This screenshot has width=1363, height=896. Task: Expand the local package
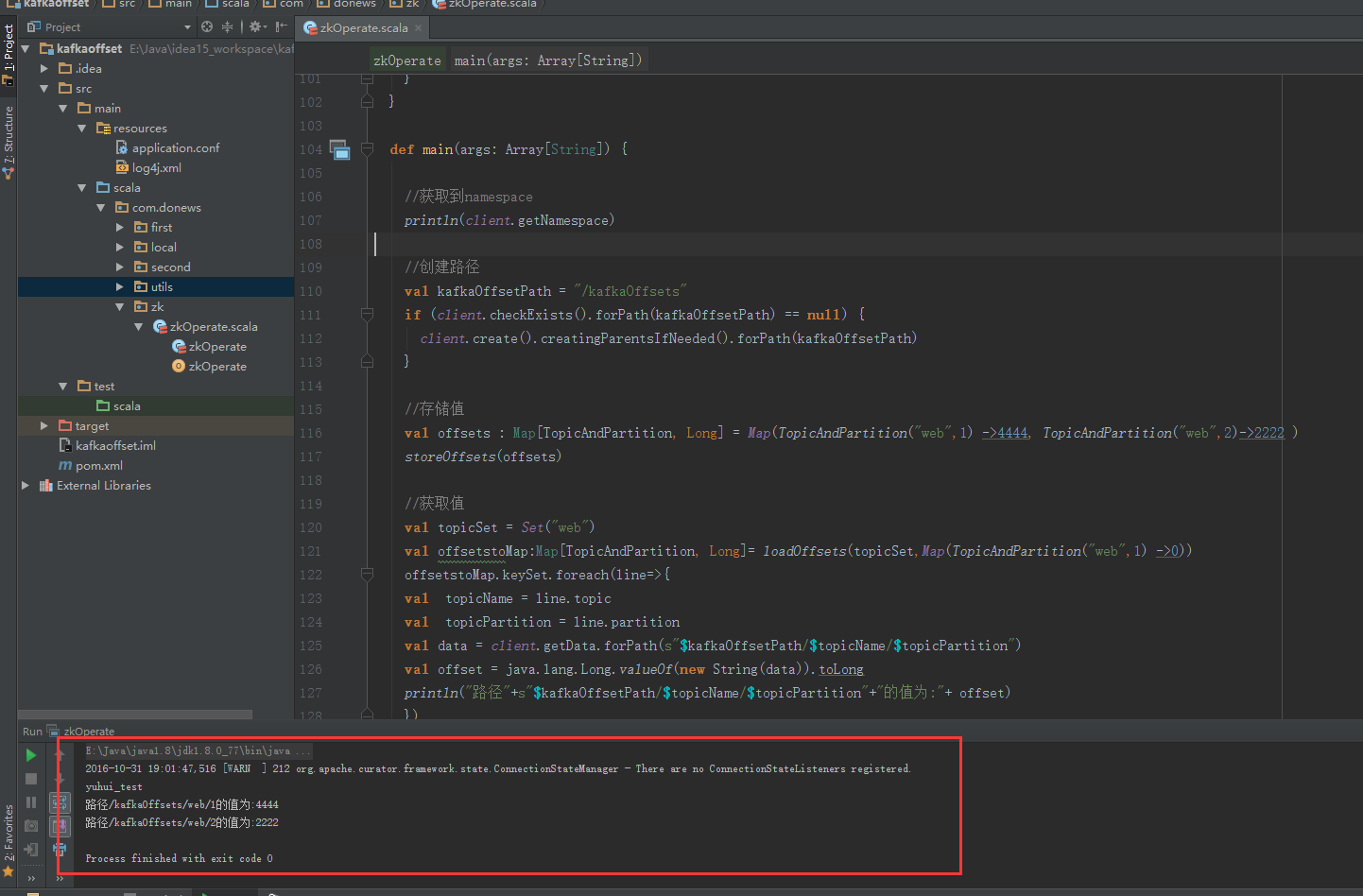pyautogui.click(x=120, y=247)
